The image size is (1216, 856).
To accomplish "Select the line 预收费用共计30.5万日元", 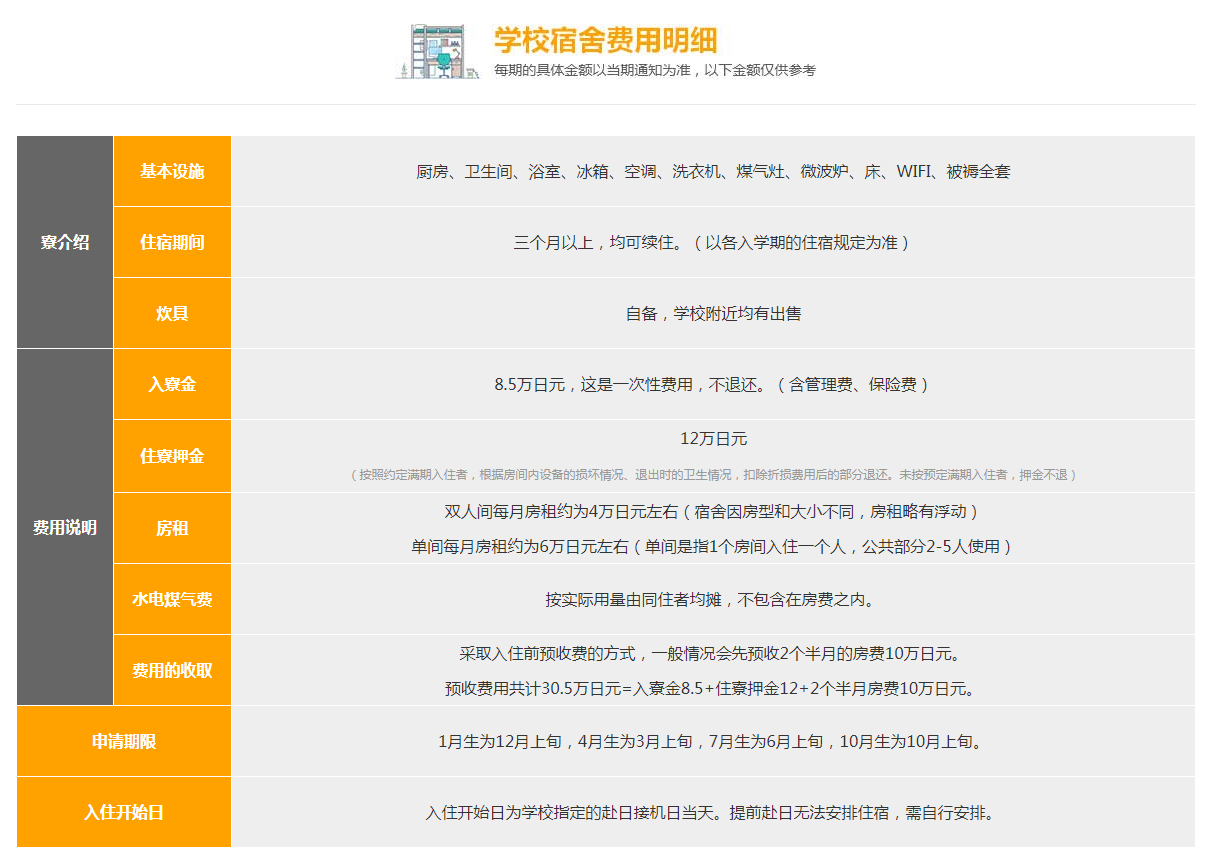I will coord(713,689).
